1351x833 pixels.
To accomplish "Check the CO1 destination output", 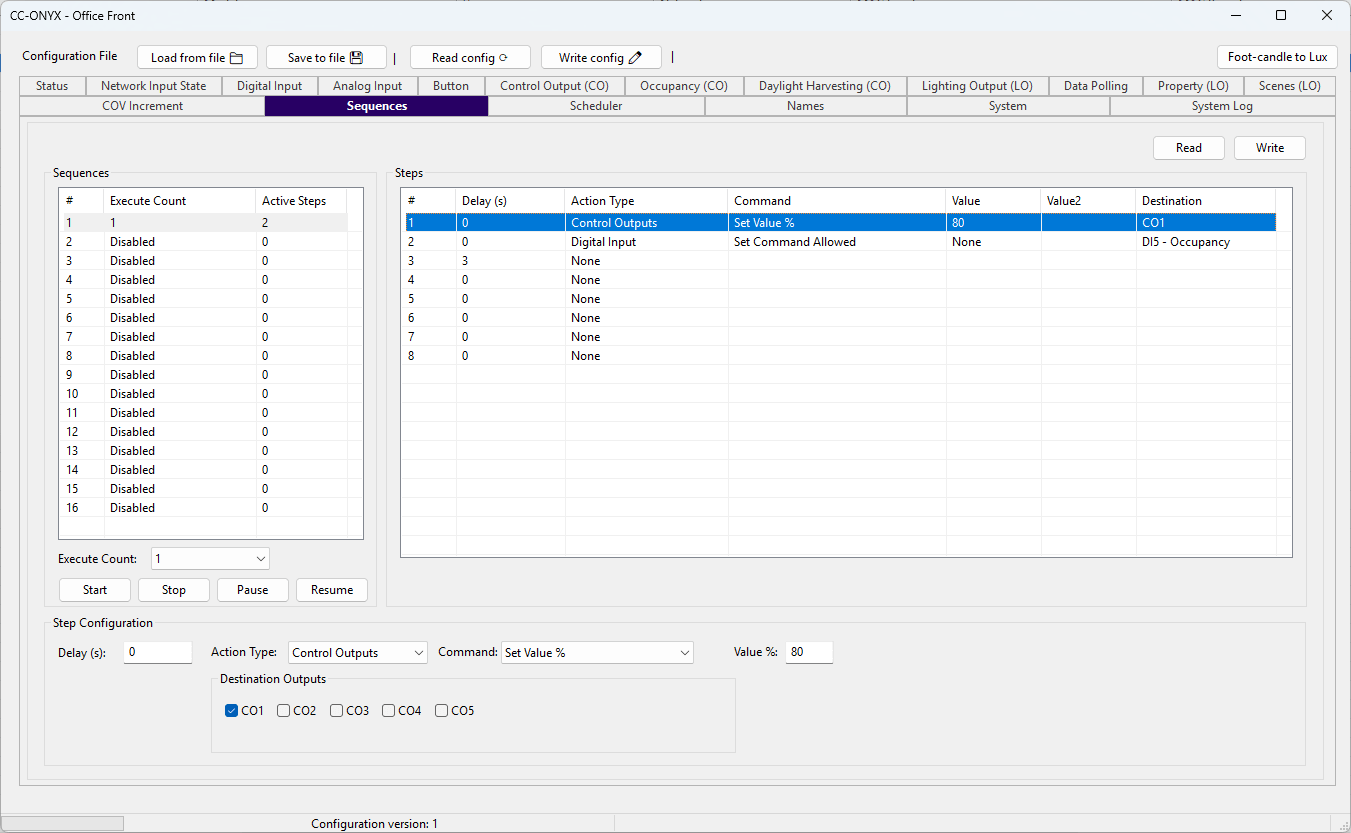I will click(232, 711).
